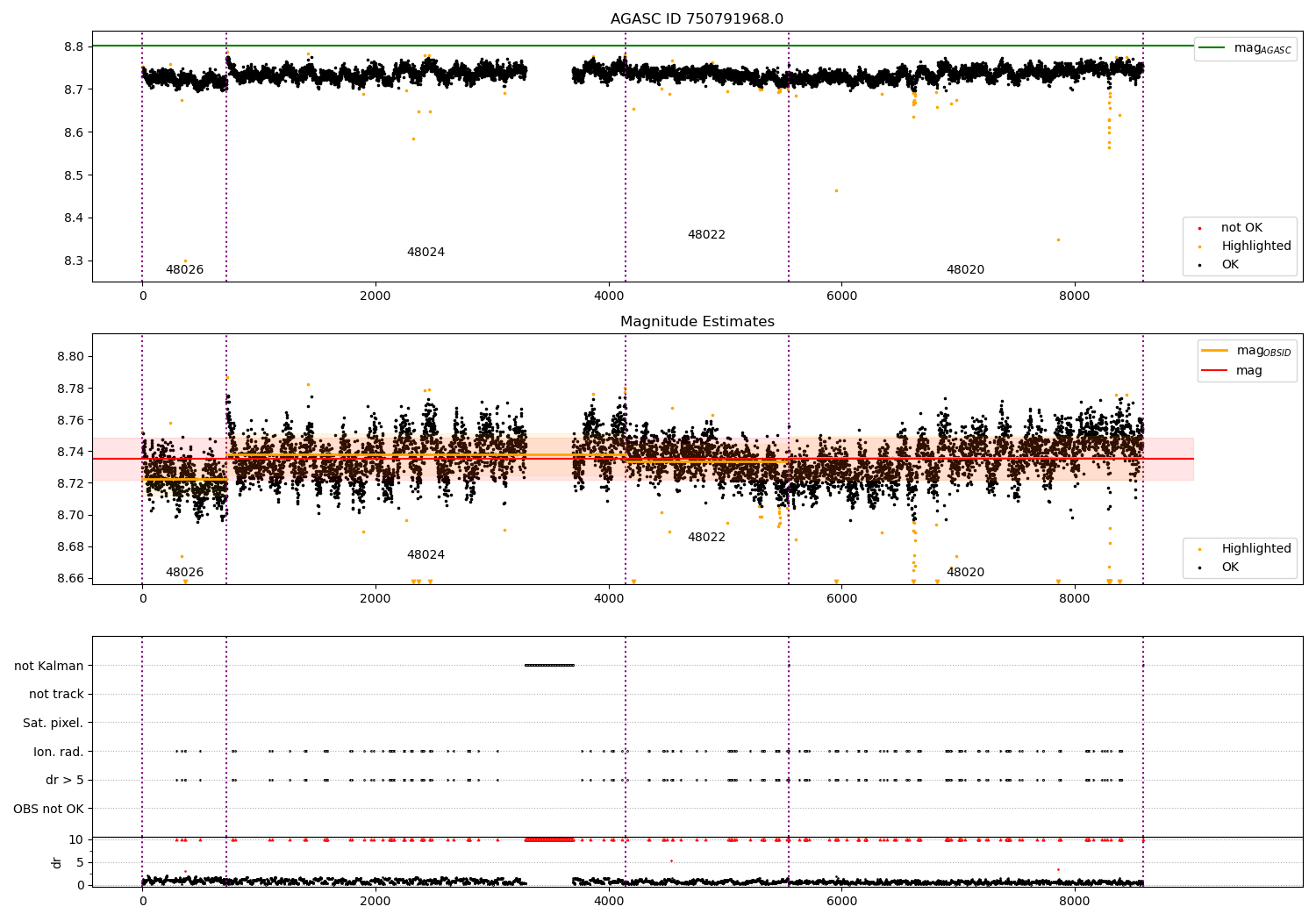This screenshot has height=921, width=1316.
Task: Click the 48026 label in top plot
Action: (x=184, y=269)
